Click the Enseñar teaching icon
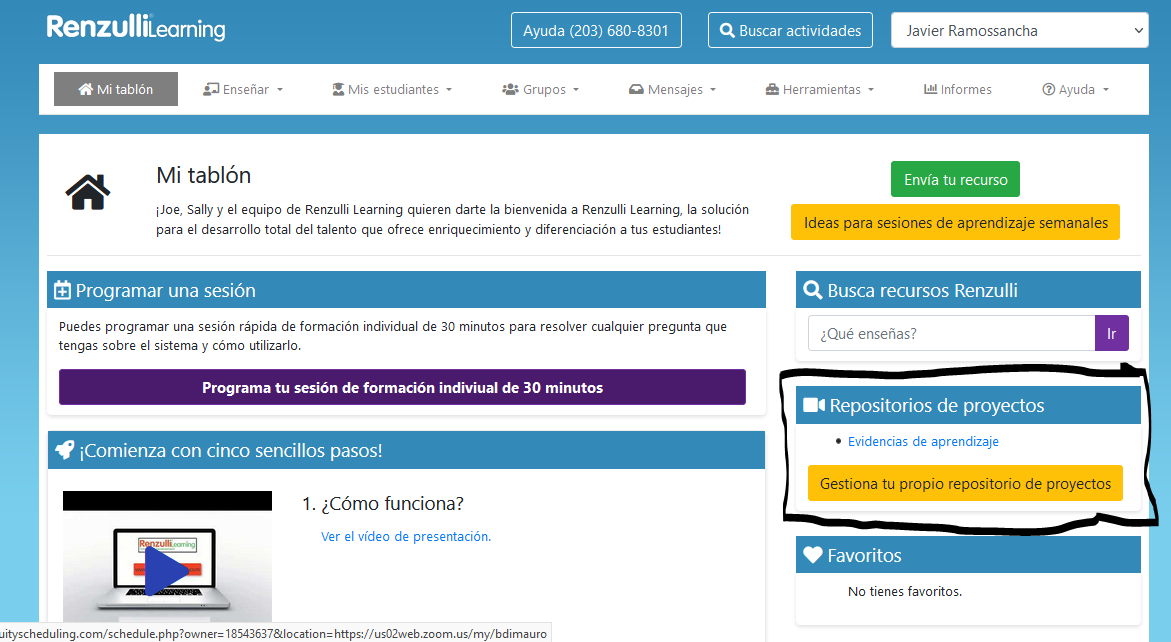This screenshot has width=1171, height=642. point(211,90)
